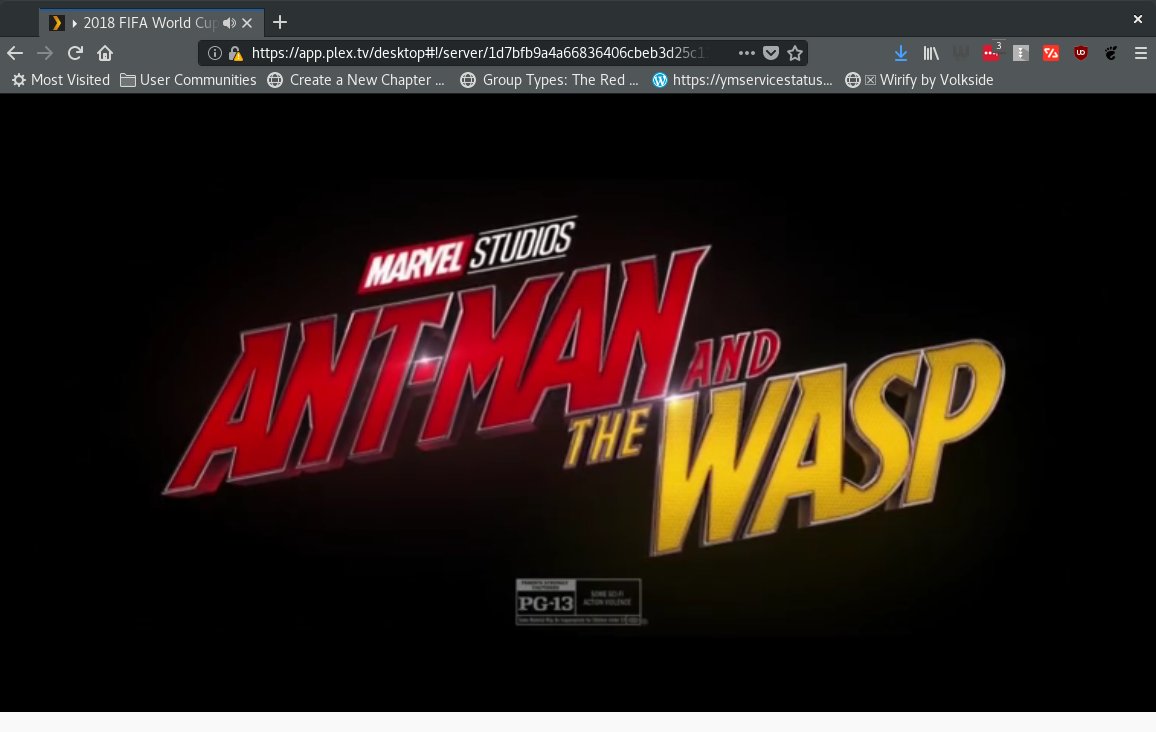1156x732 pixels.
Task: Show site information icon in address bar
Action: pos(215,53)
